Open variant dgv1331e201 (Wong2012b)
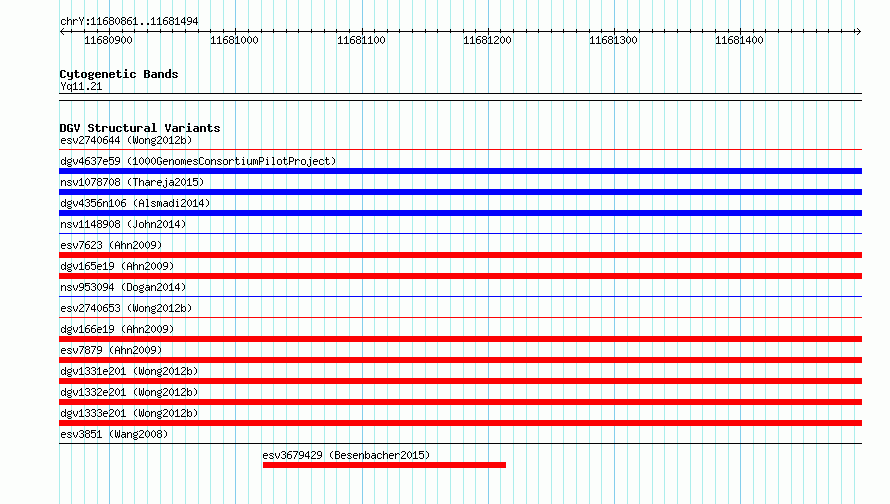 129,371
